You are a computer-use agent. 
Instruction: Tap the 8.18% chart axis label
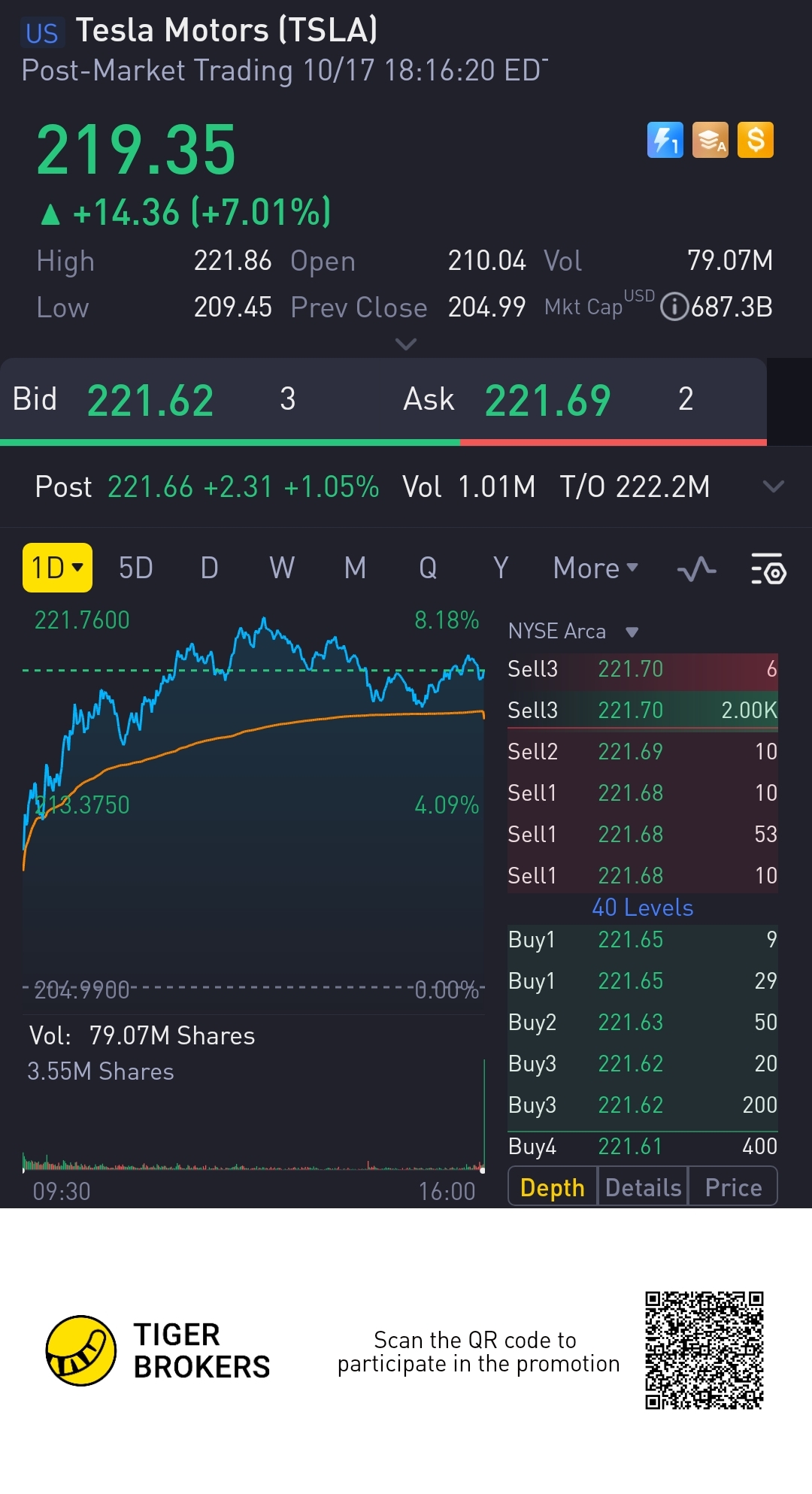pyautogui.click(x=447, y=620)
